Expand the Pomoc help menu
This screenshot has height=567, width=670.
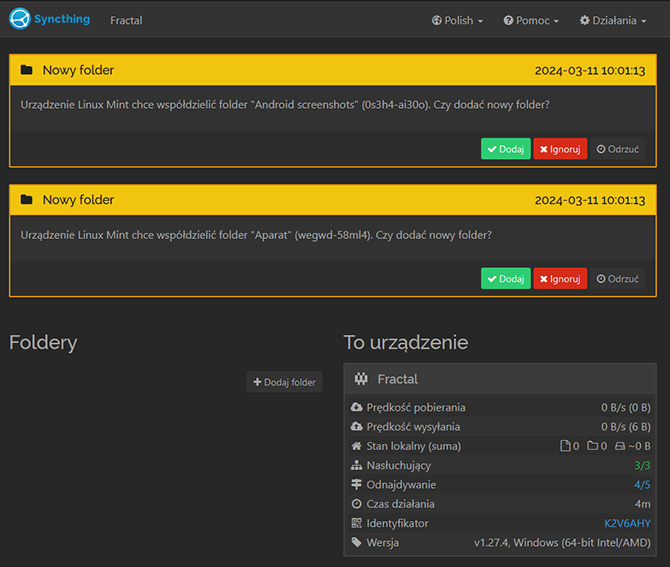[x=531, y=20]
